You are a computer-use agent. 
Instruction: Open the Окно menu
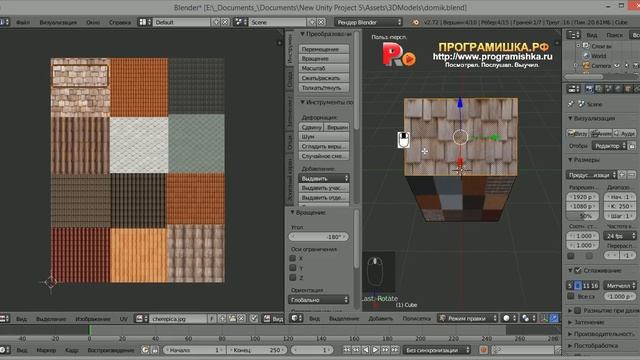pos(93,22)
